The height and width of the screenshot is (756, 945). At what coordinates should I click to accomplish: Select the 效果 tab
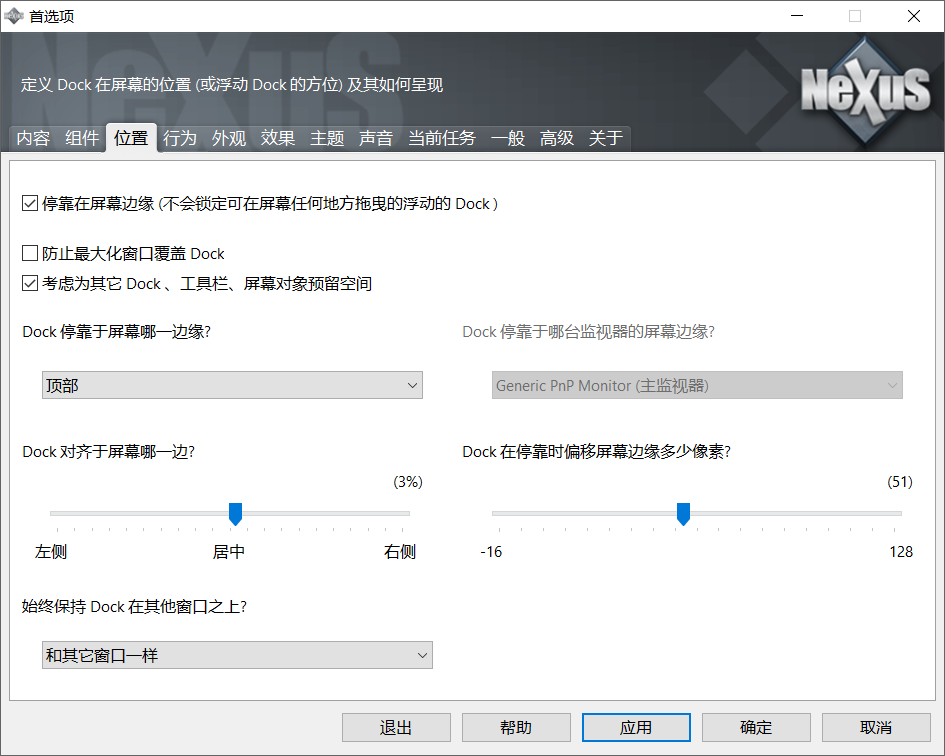tap(277, 138)
